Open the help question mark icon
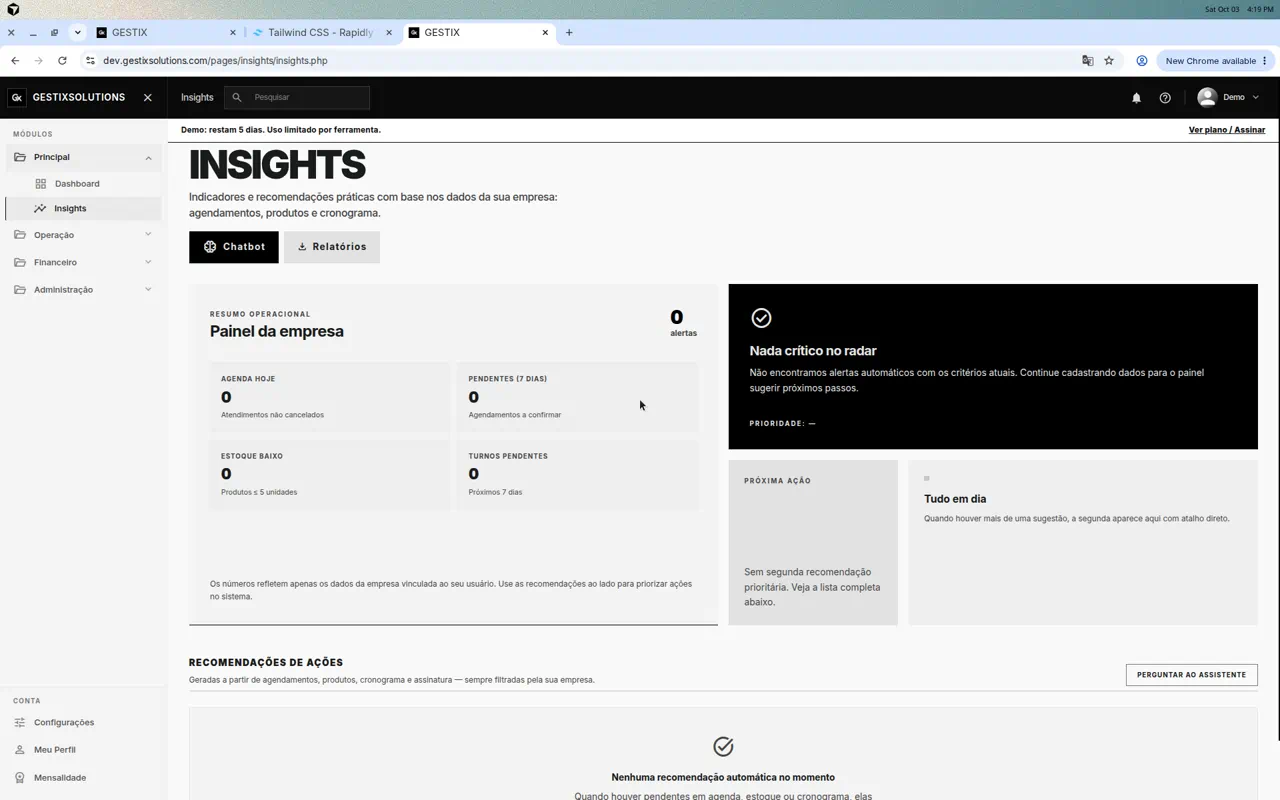Screen dimensions: 1280x800 1165,98
